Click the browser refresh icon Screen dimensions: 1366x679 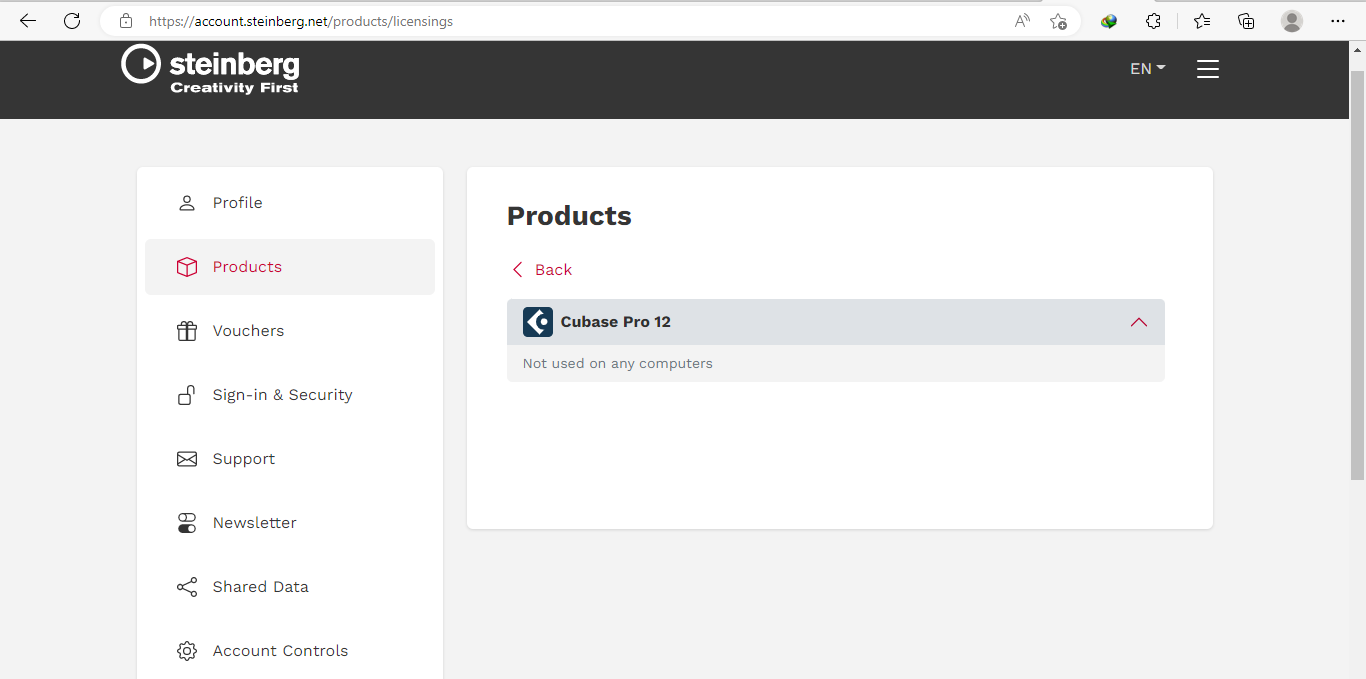[x=72, y=21]
